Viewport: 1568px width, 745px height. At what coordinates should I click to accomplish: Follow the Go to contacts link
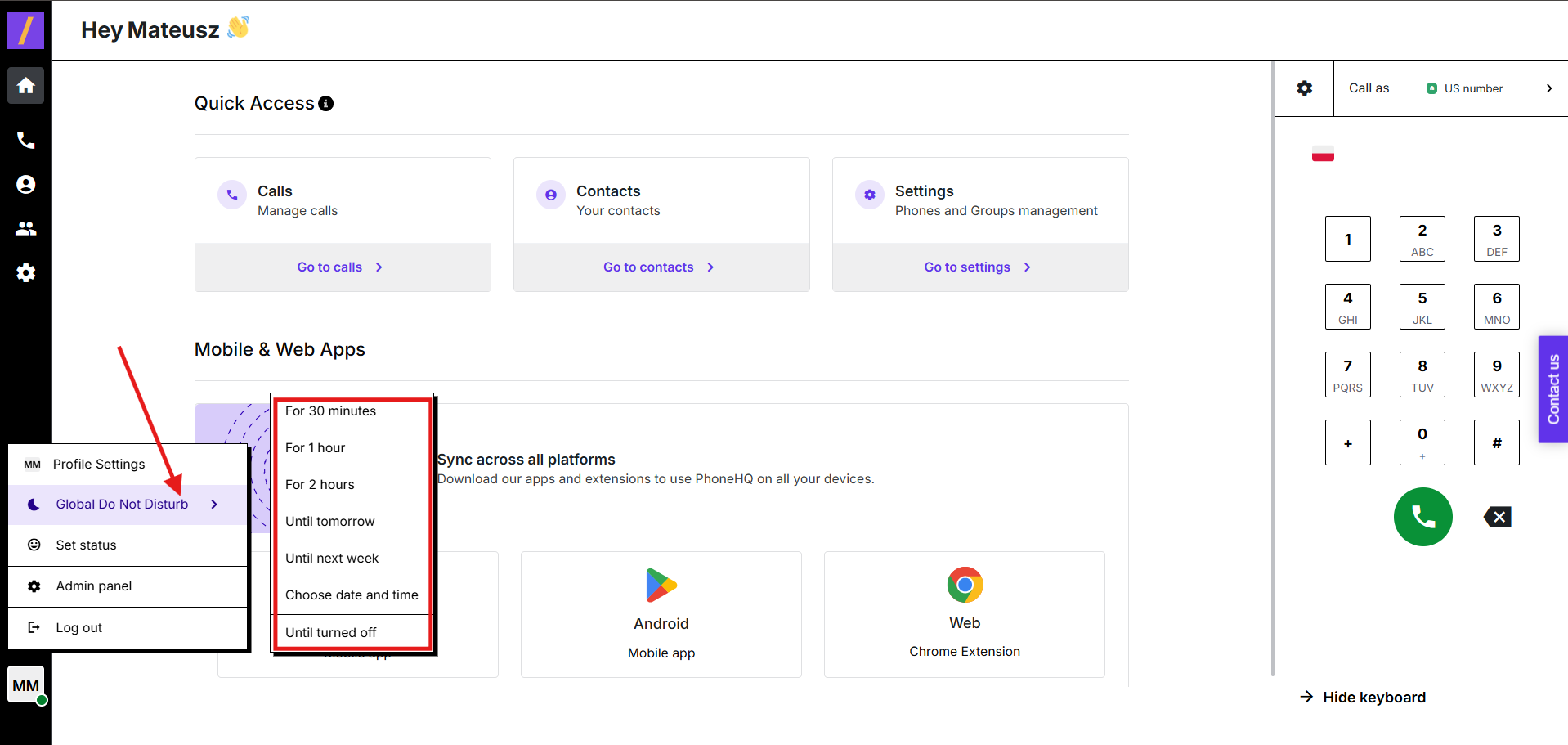(659, 267)
